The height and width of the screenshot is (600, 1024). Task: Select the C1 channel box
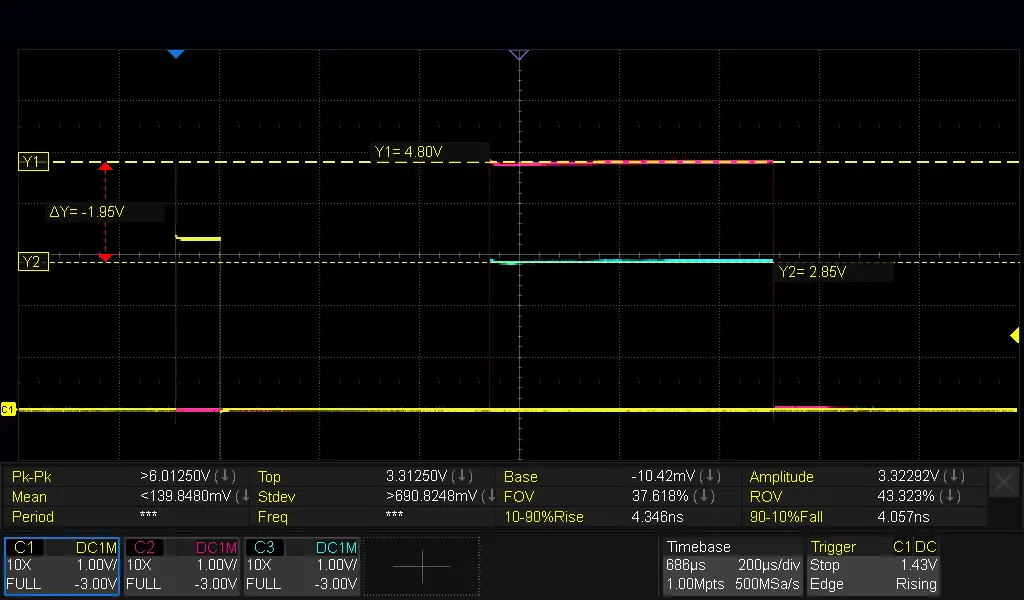[61, 566]
